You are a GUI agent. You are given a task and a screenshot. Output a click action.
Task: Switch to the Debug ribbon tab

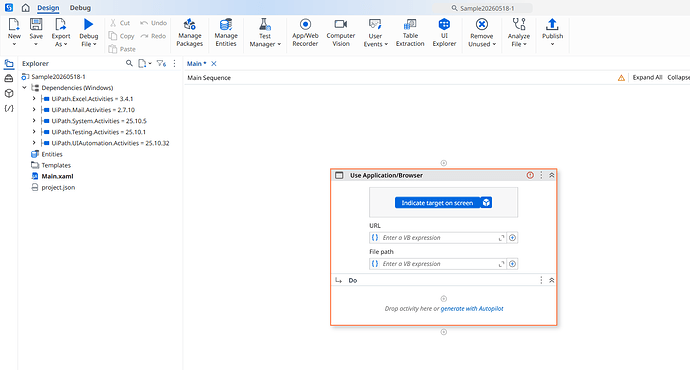coord(80,8)
